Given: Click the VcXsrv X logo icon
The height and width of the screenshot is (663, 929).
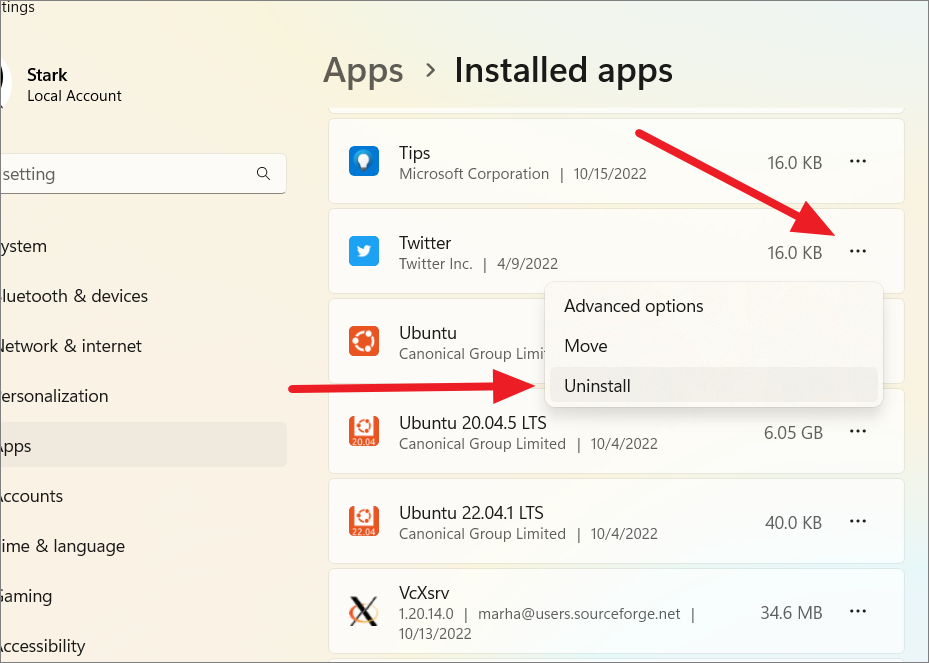Looking at the screenshot, I should pos(364,611).
